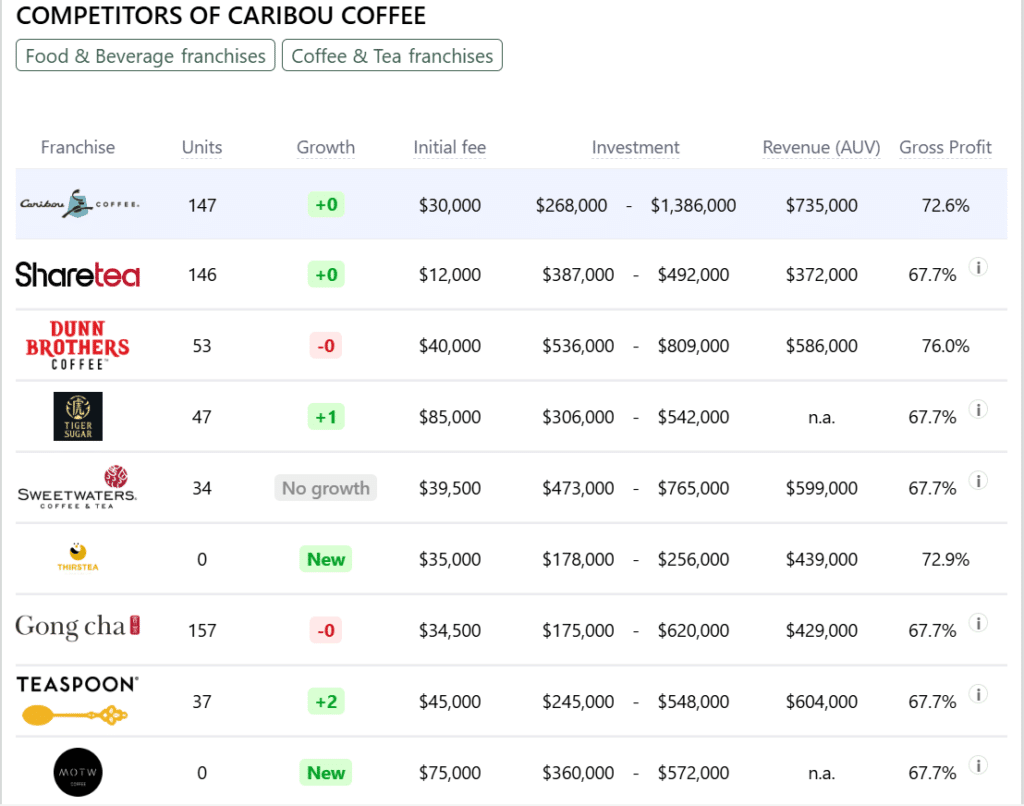Select Caribou units value 147
Viewport: 1024px width, 806px height.
click(x=202, y=205)
